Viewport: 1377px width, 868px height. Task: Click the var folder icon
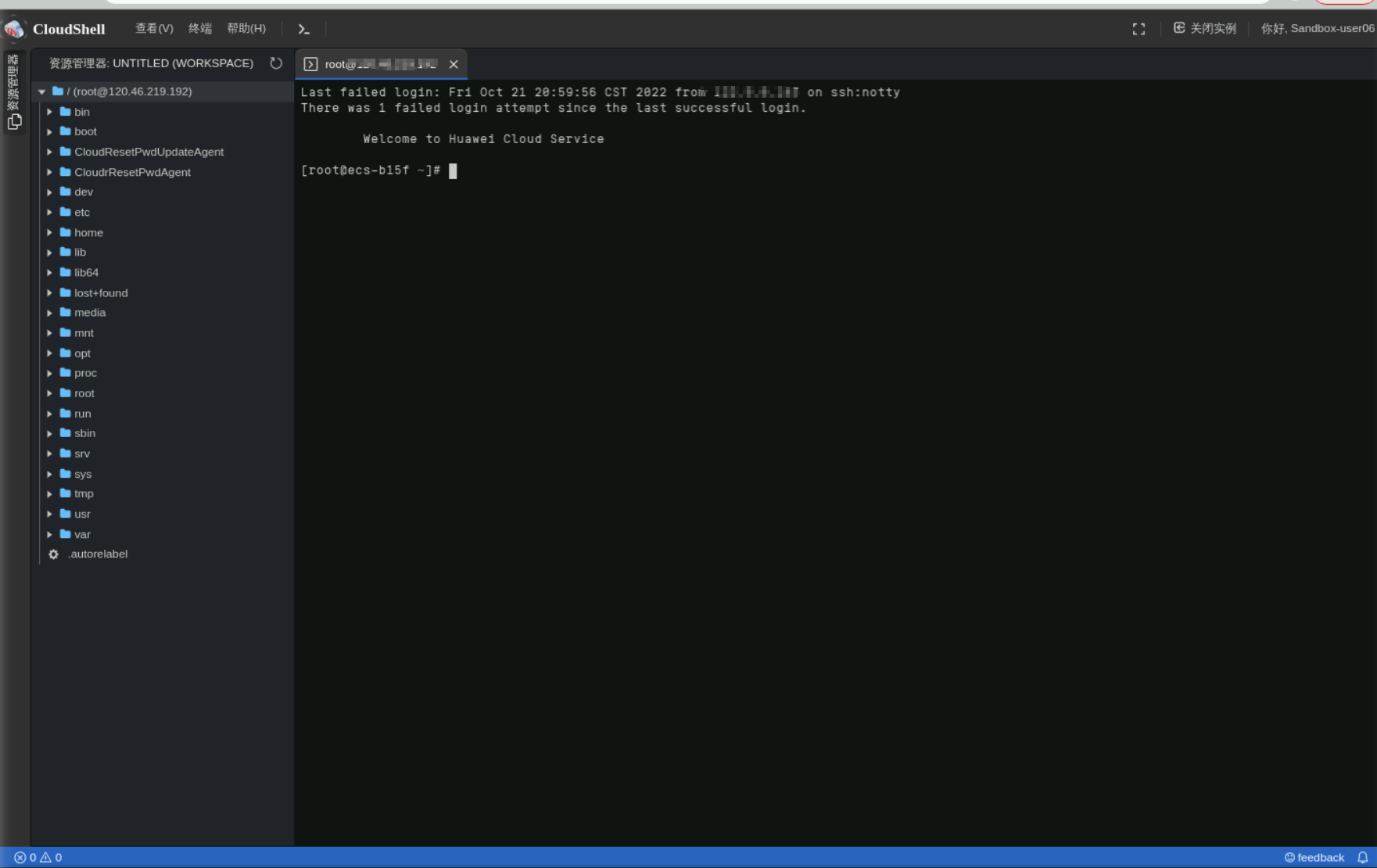click(66, 534)
